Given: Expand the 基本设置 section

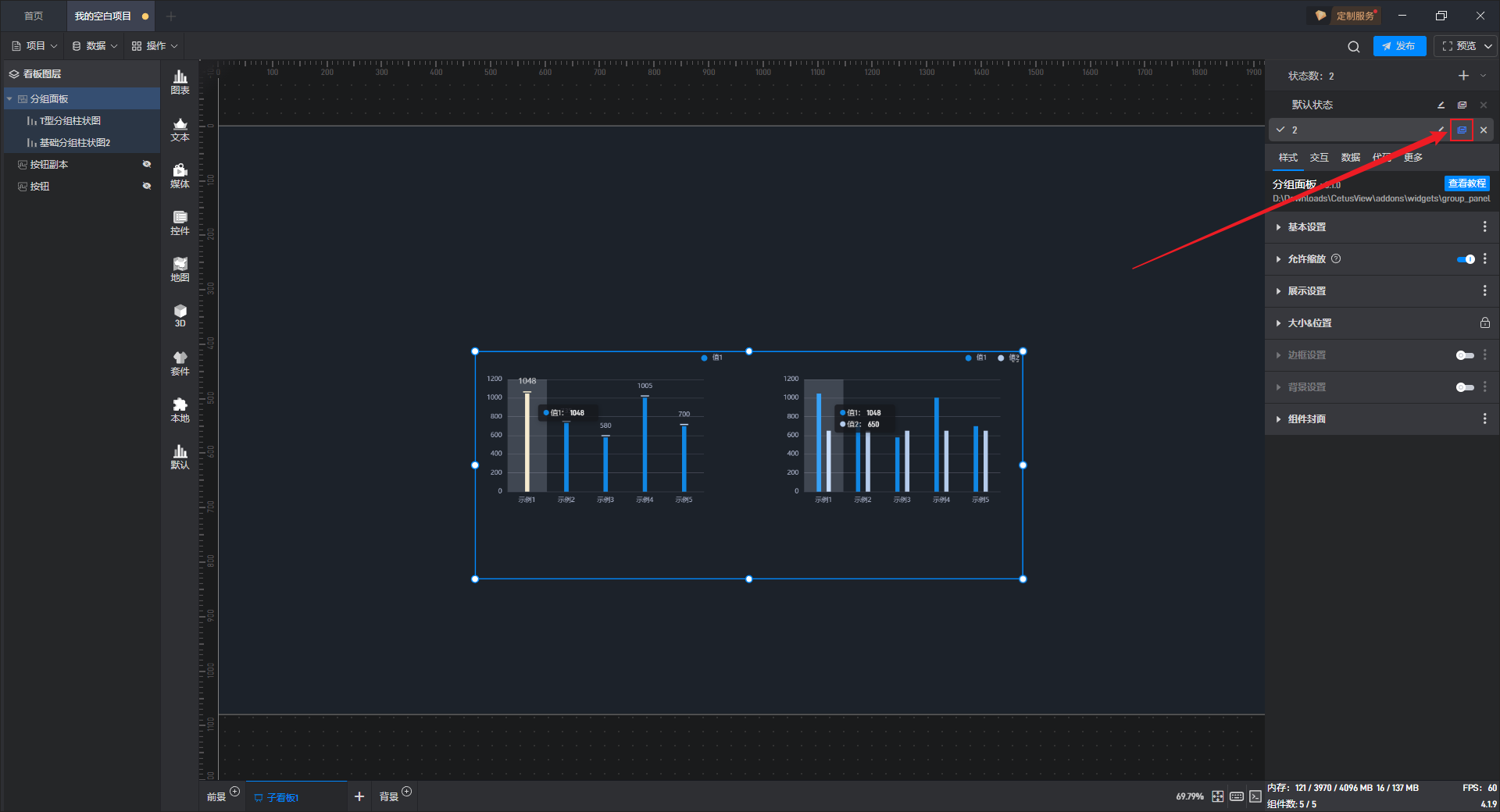Looking at the screenshot, I should click(x=1306, y=227).
